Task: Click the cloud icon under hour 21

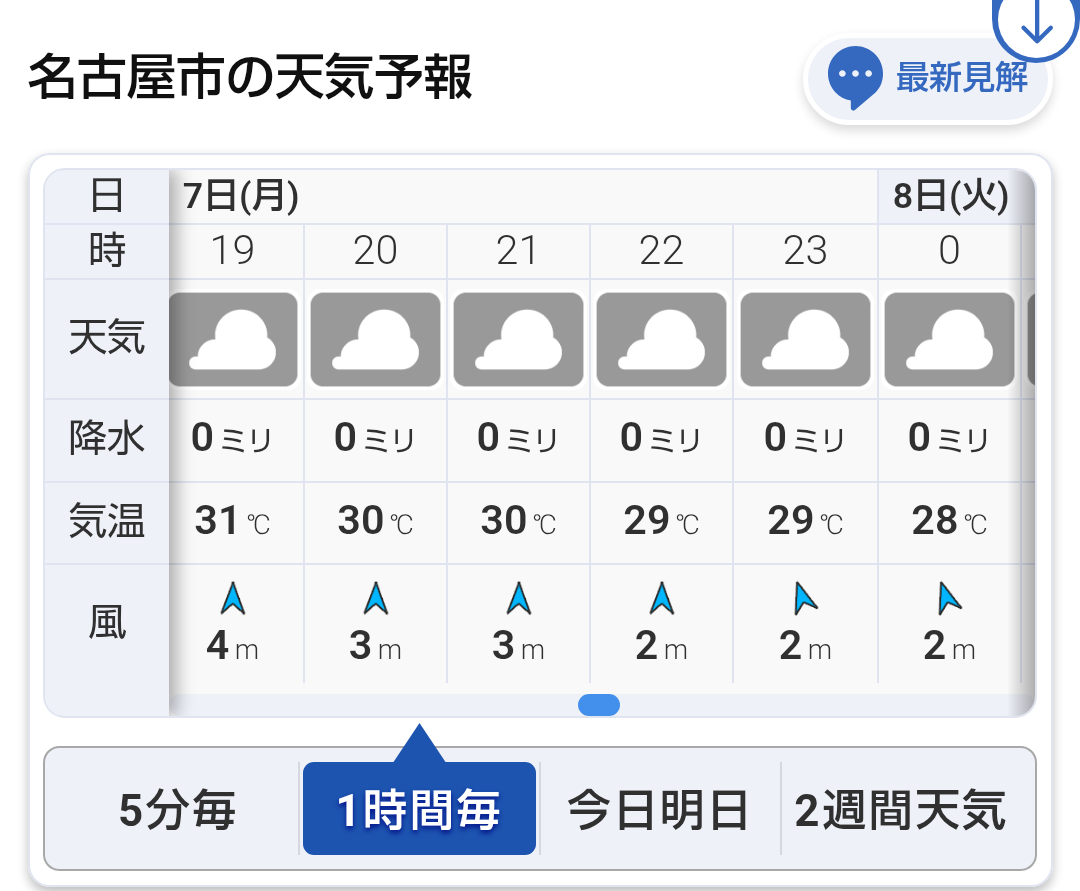Action: [x=519, y=339]
